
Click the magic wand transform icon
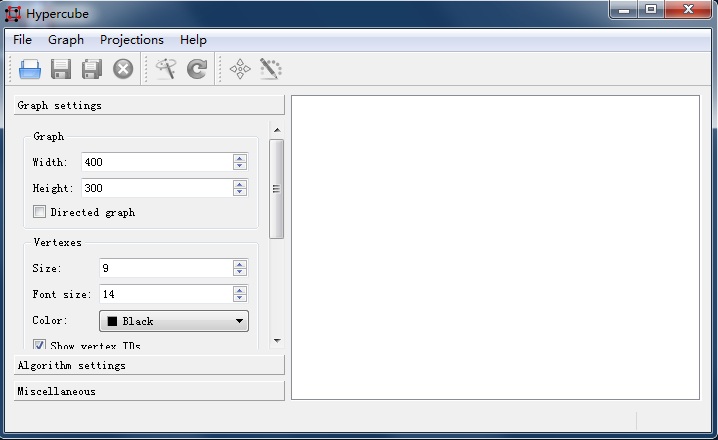(x=166, y=69)
